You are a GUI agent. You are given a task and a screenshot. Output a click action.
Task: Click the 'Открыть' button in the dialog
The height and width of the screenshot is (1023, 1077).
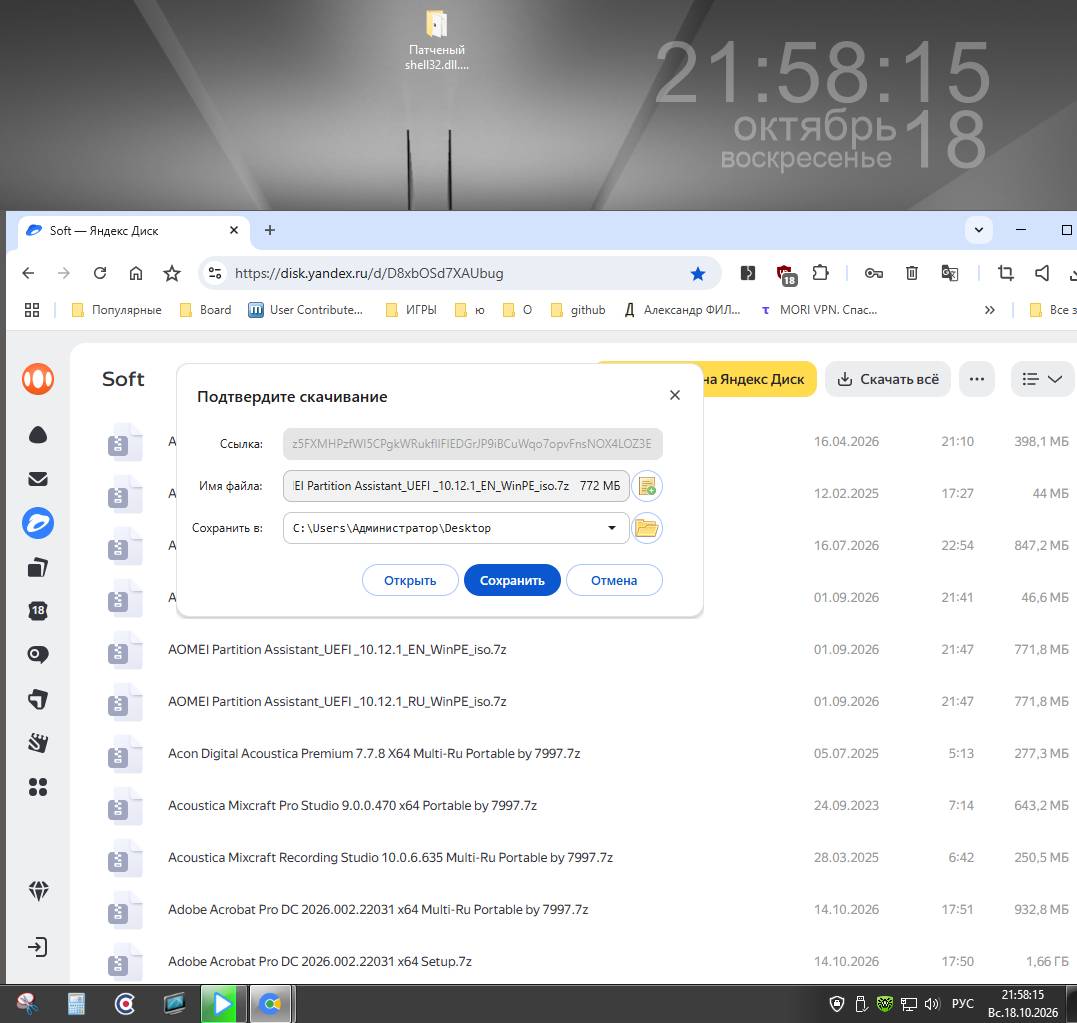410,581
